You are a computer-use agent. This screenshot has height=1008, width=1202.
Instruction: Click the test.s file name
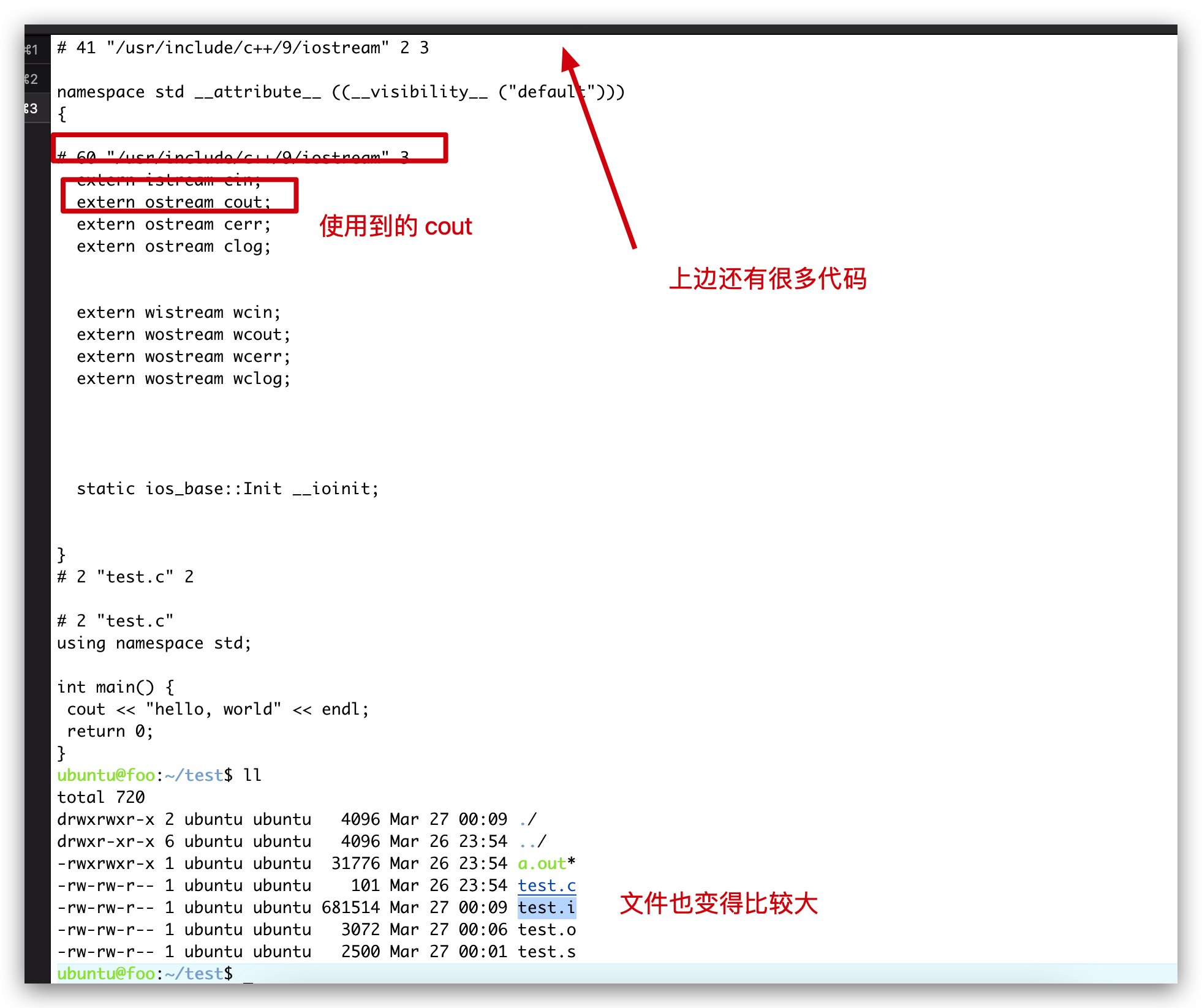546,952
